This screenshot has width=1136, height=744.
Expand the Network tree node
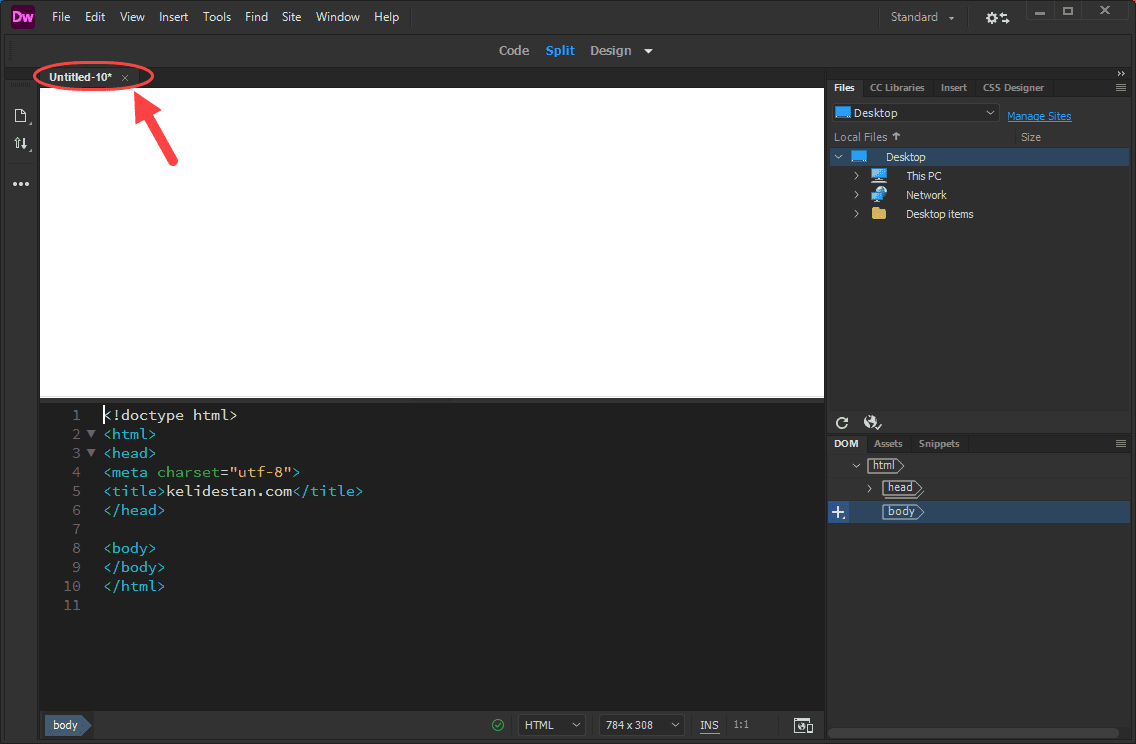pos(856,195)
